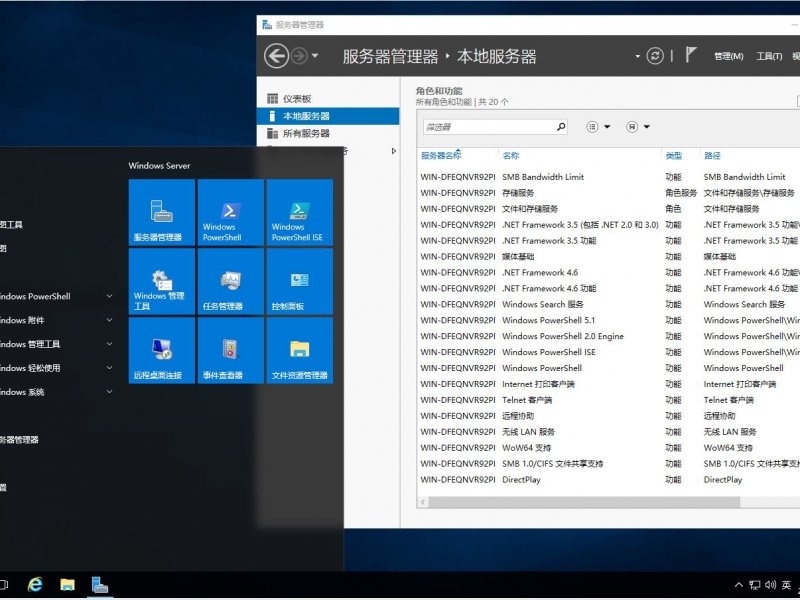Select 仪表板 in the sidebar
Screen dimensions: 800x600
pyautogui.click(x=328, y=98)
